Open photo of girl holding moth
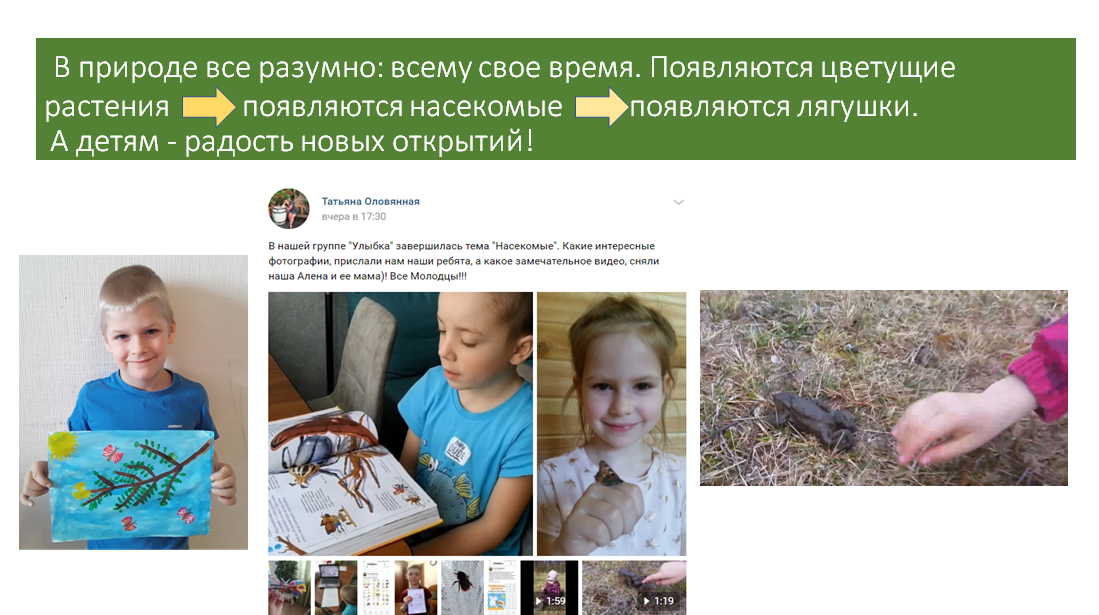 611,424
